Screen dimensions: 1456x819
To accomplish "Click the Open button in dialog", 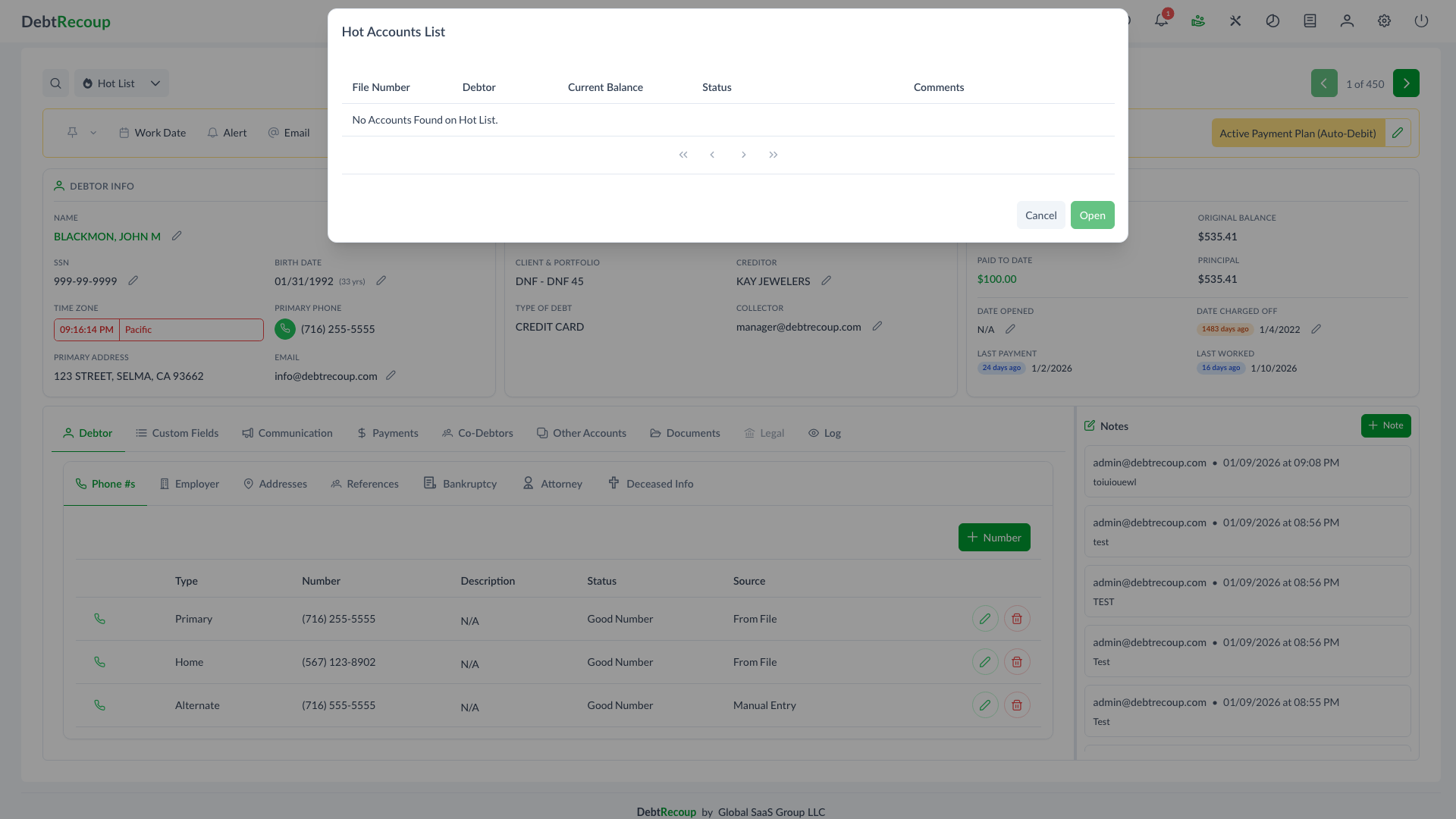I will point(1092,215).
